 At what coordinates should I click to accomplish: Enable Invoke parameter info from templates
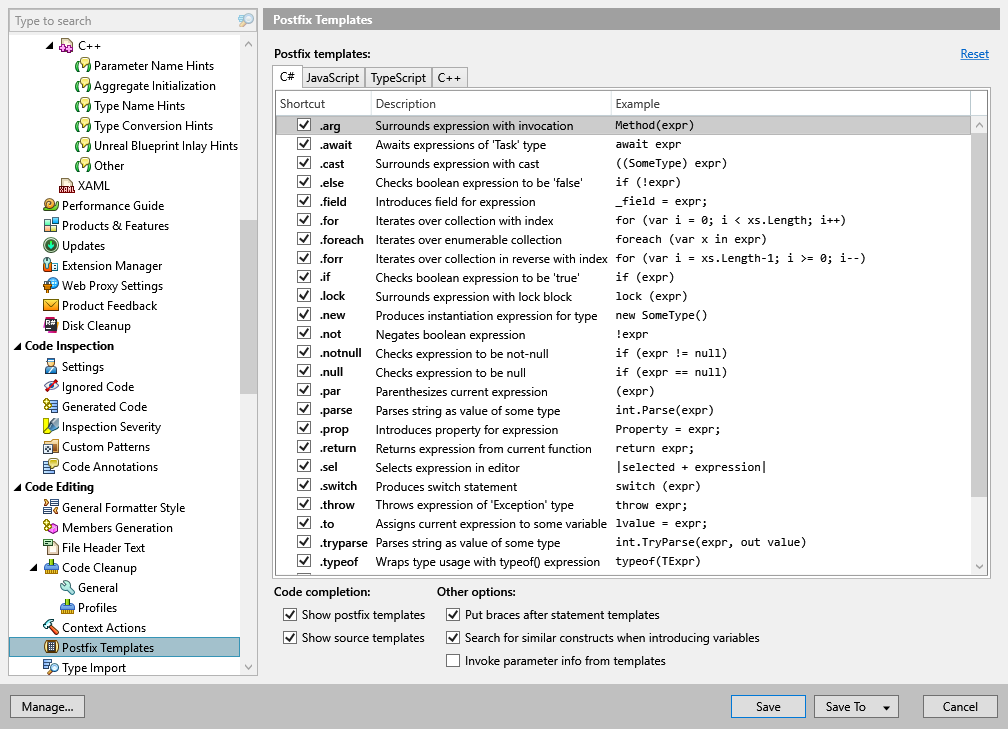click(453, 659)
